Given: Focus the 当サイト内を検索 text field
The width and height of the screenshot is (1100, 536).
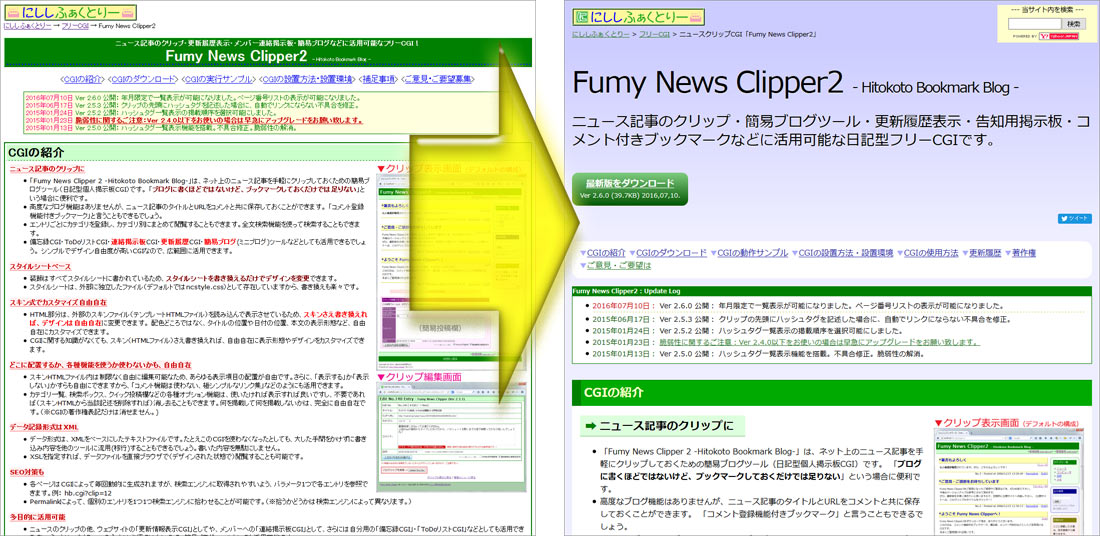Looking at the screenshot, I should pyautogui.click(x=1034, y=24).
